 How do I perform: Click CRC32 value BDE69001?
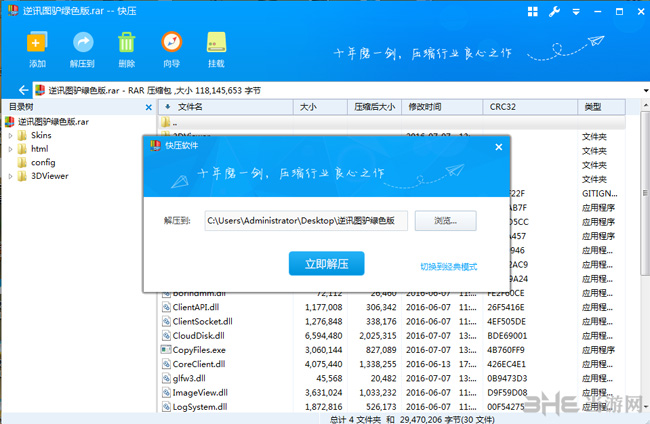[507, 336]
